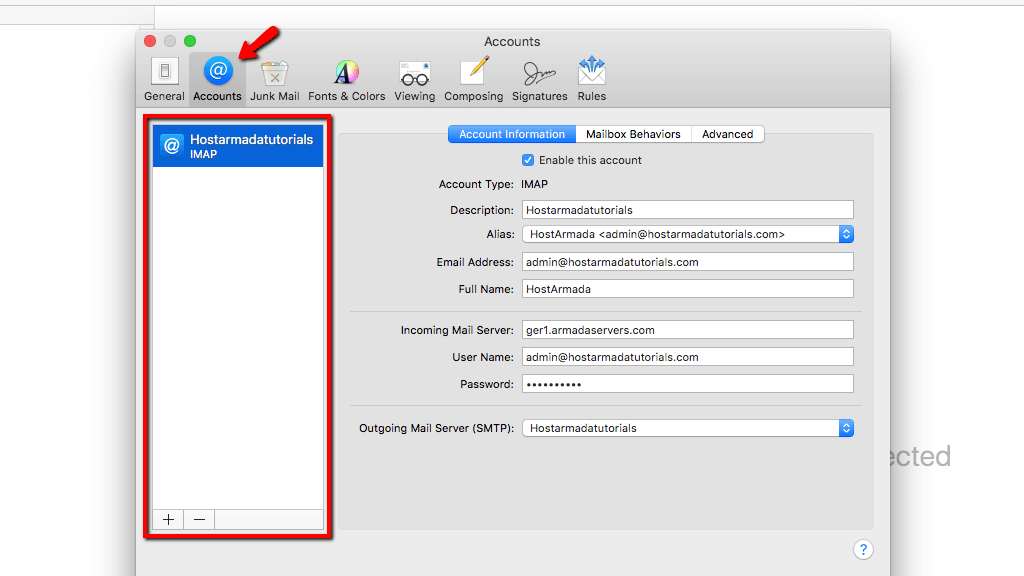Open the Rules preferences pane
Image resolution: width=1024 pixels, height=576 pixels.
(592, 79)
